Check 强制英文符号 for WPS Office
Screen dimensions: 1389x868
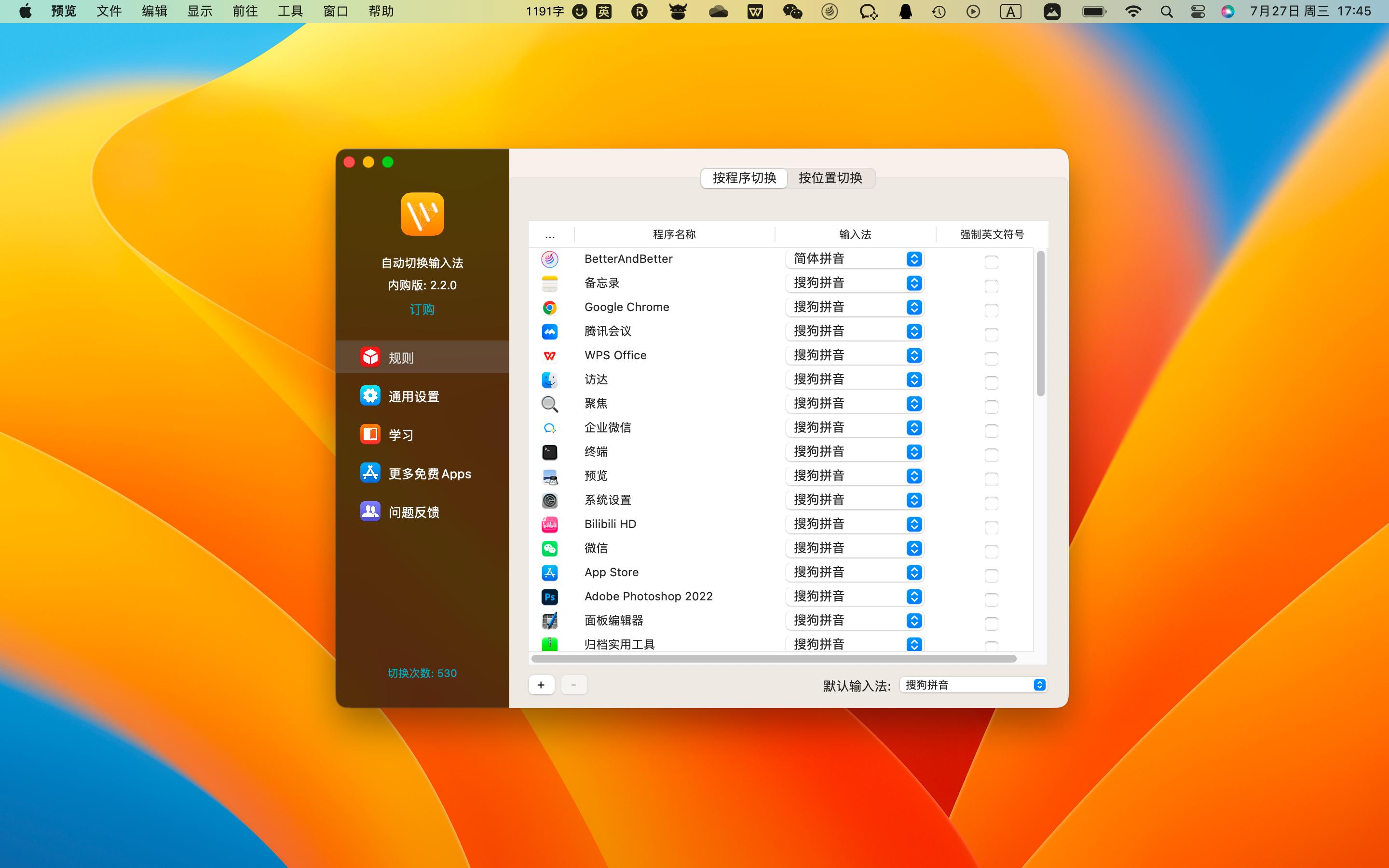[x=991, y=358]
